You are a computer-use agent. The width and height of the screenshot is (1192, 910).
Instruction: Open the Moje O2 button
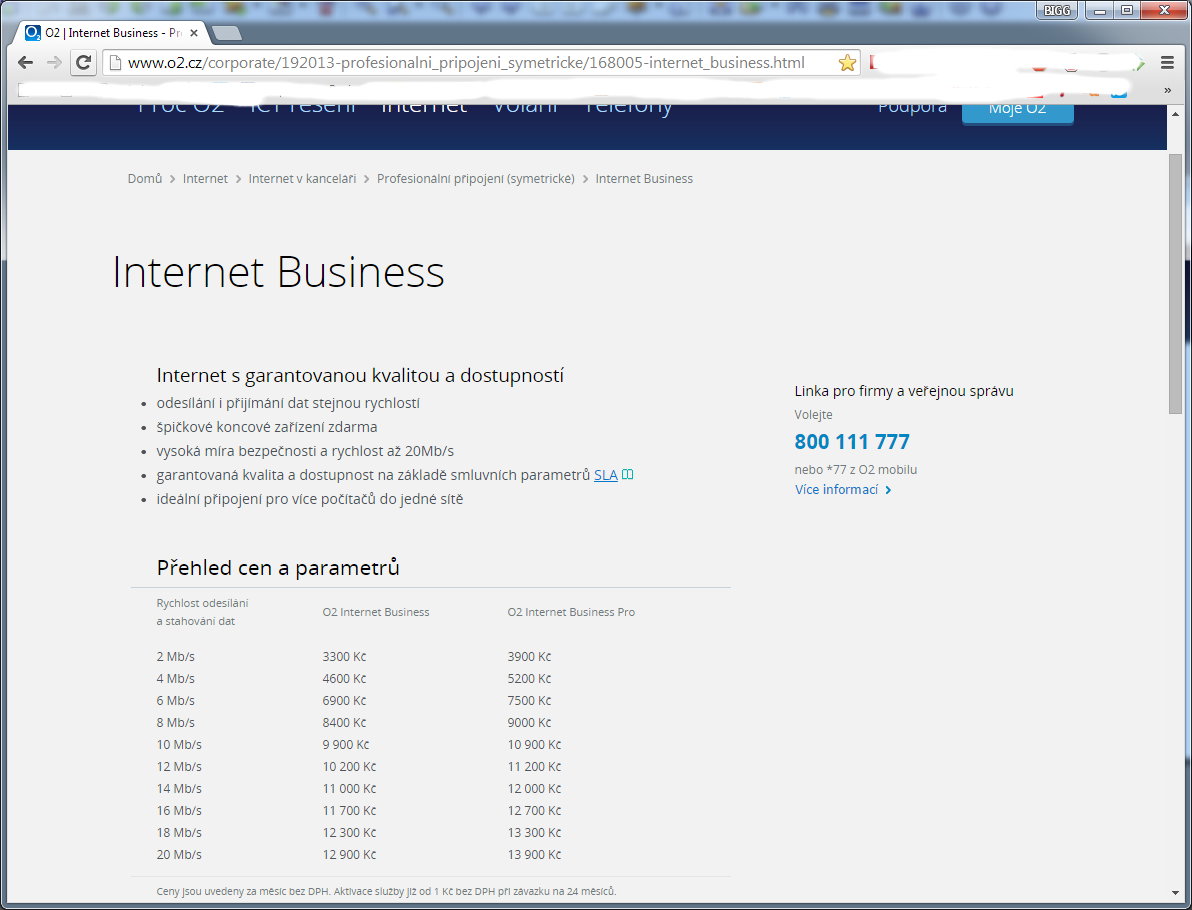[1017, 111]
